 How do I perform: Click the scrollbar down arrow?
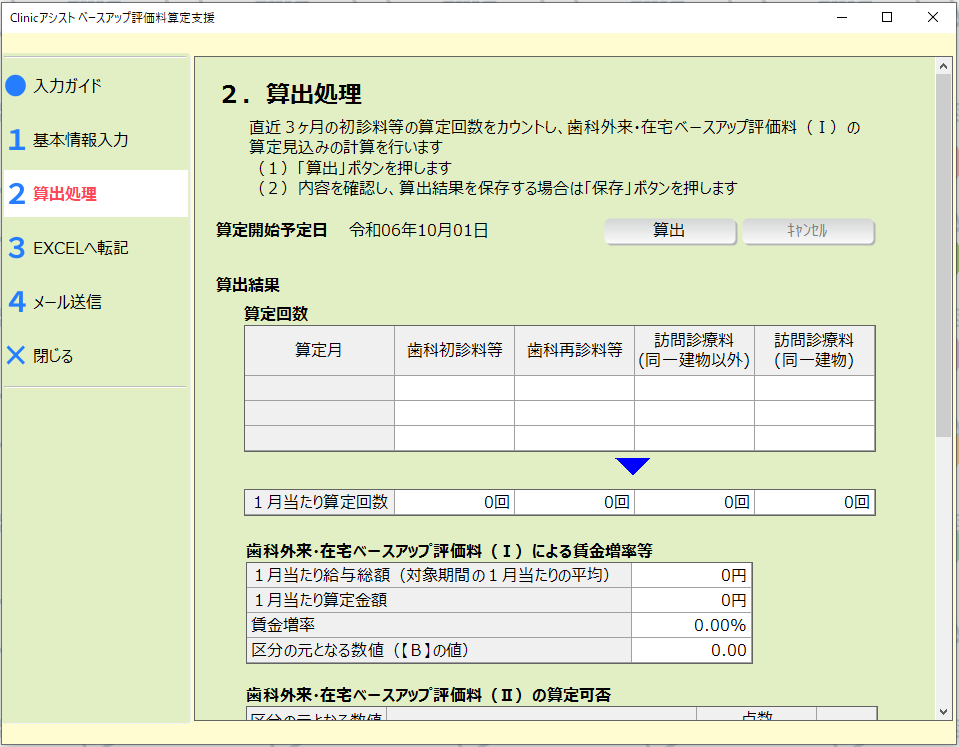click(943, 712)
